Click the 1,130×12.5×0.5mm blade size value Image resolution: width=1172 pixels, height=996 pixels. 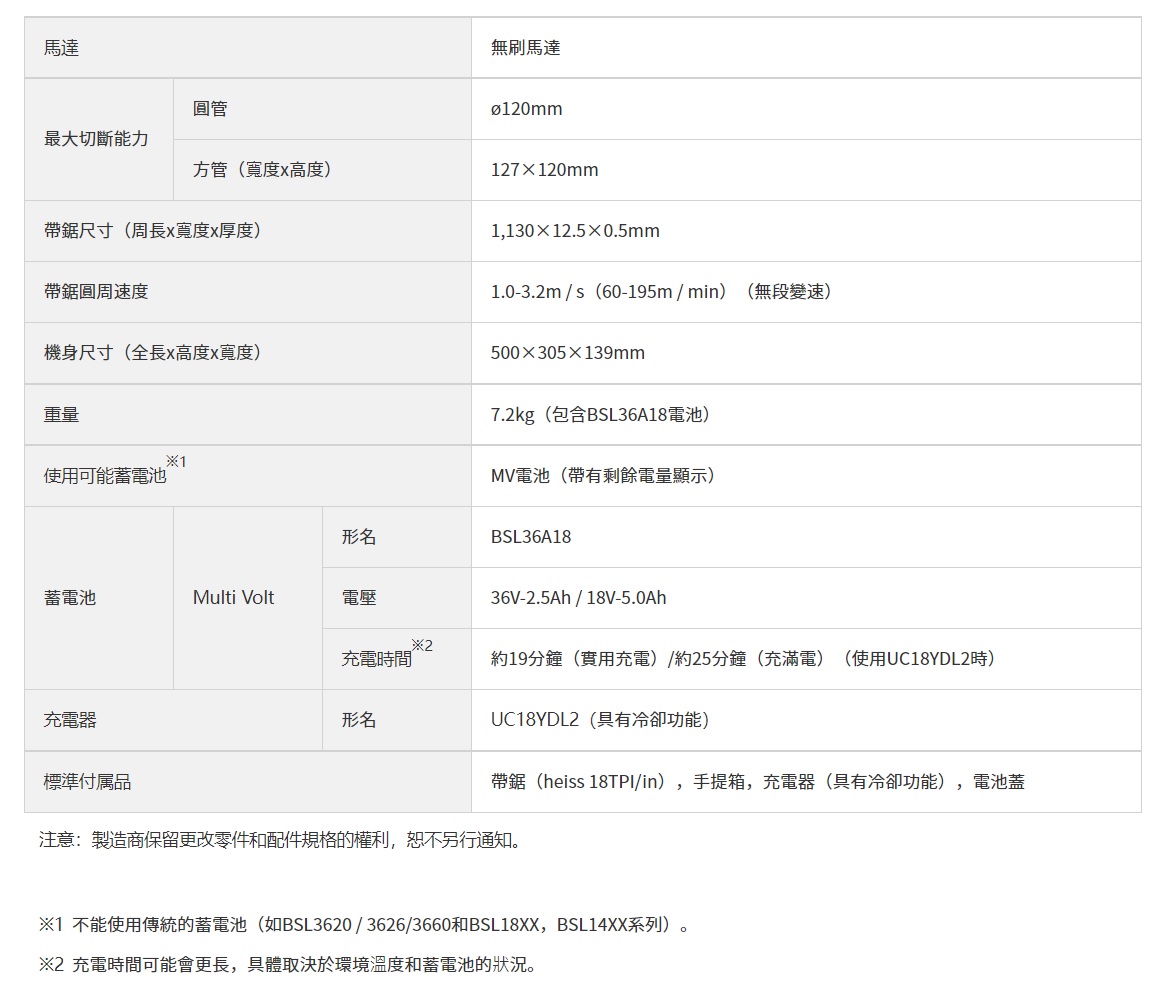pyautogui.click(x=575, y=231)
